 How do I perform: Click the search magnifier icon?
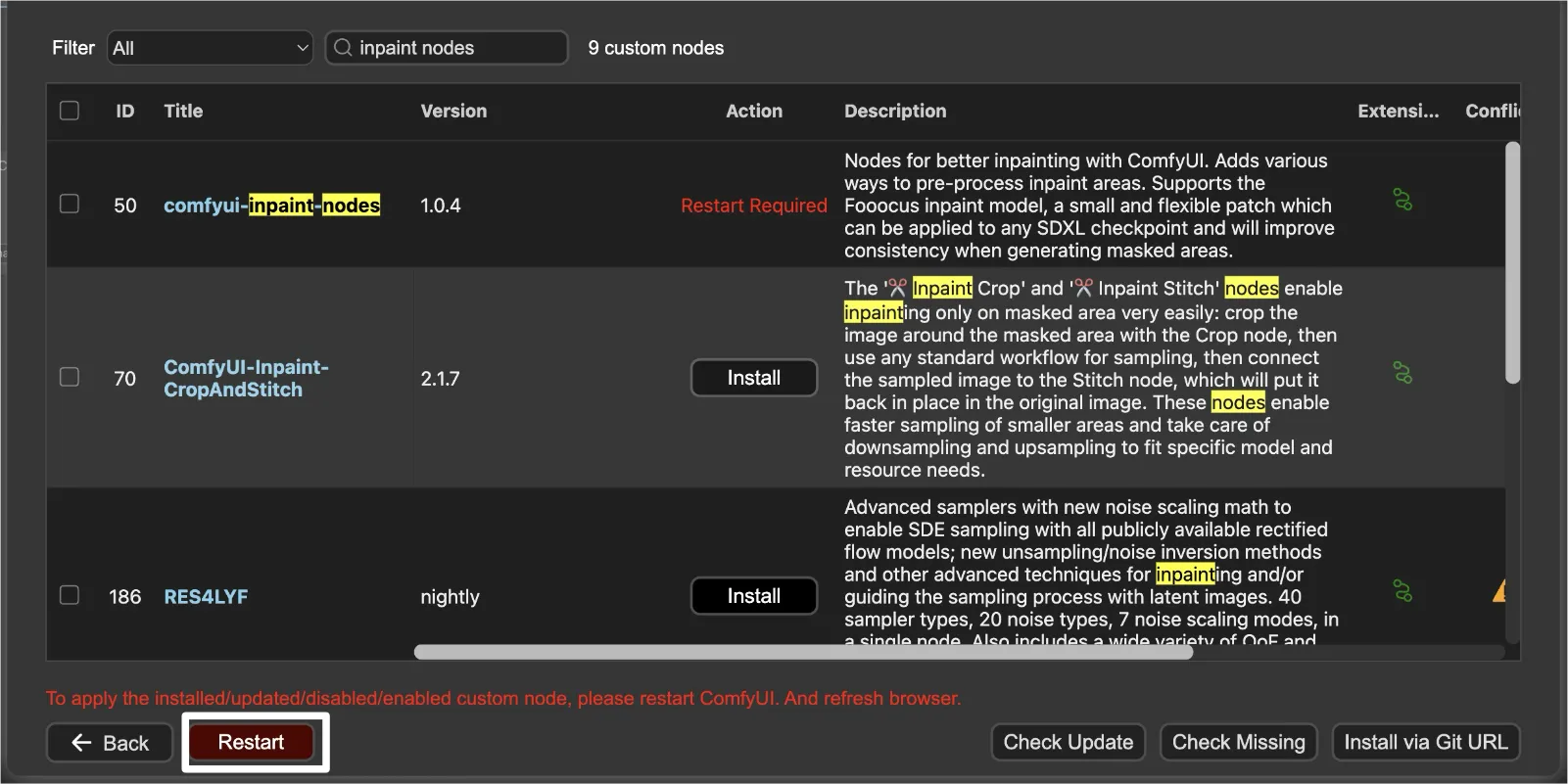pyautogui.click(x=343, y=48)
